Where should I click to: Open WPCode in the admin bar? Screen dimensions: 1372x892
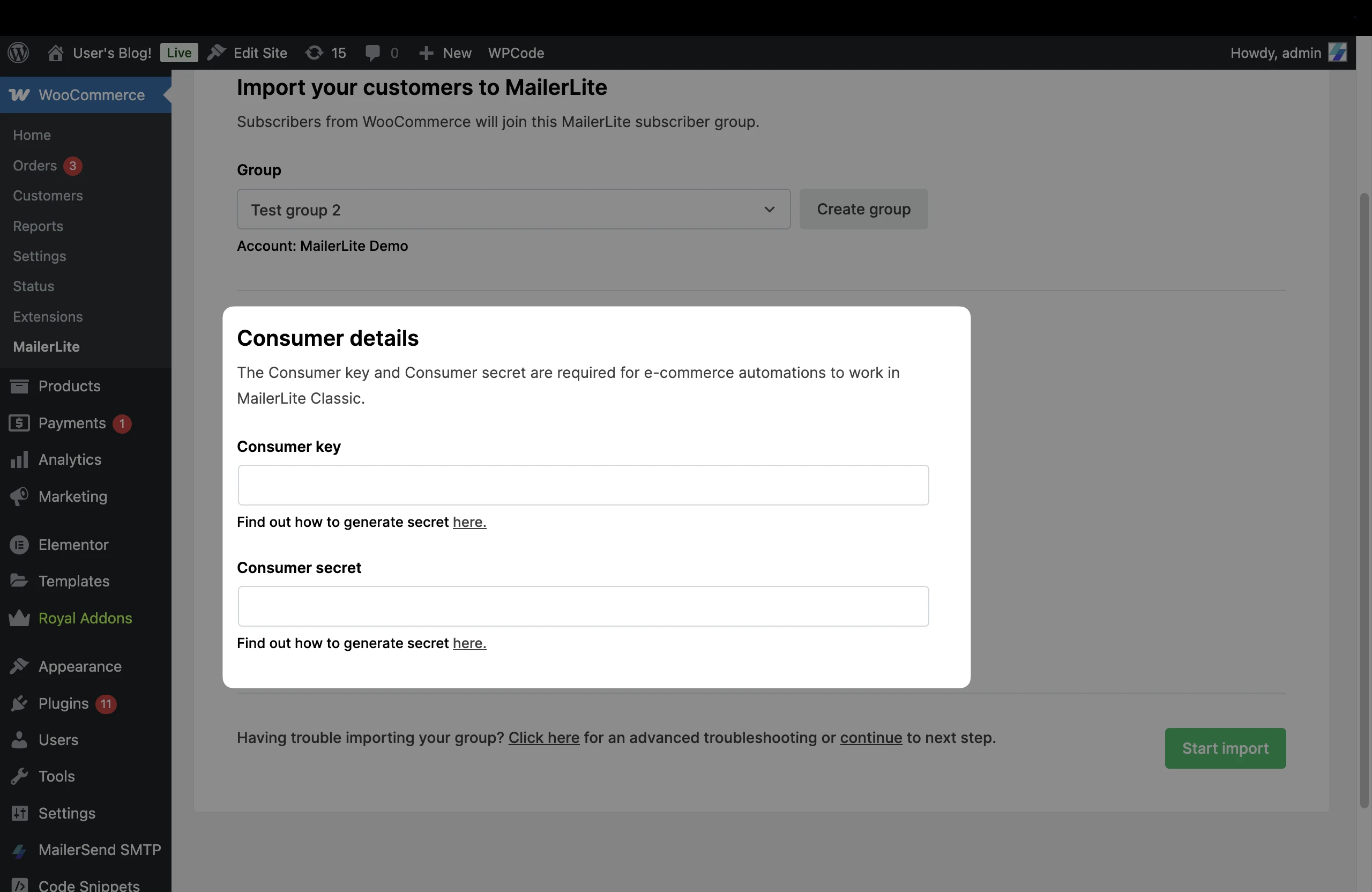click(516, 53)
